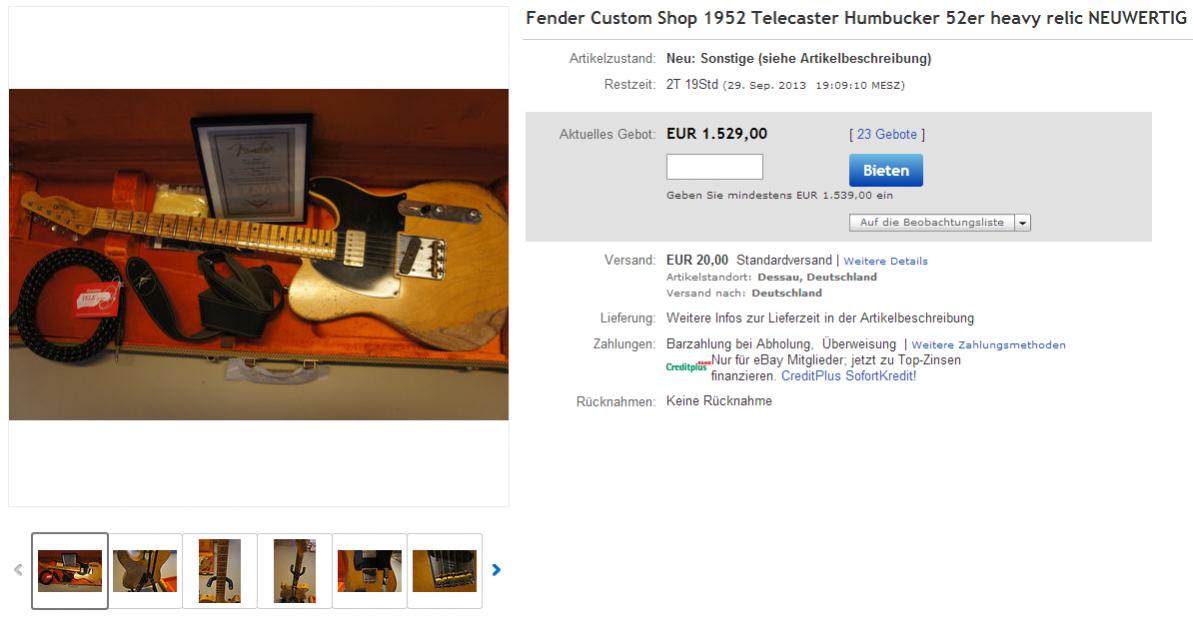Open the CreditPlus SofortKredit link
Image resolution: width=1193 pixels, height=619 pixels.
click(848, 376)
